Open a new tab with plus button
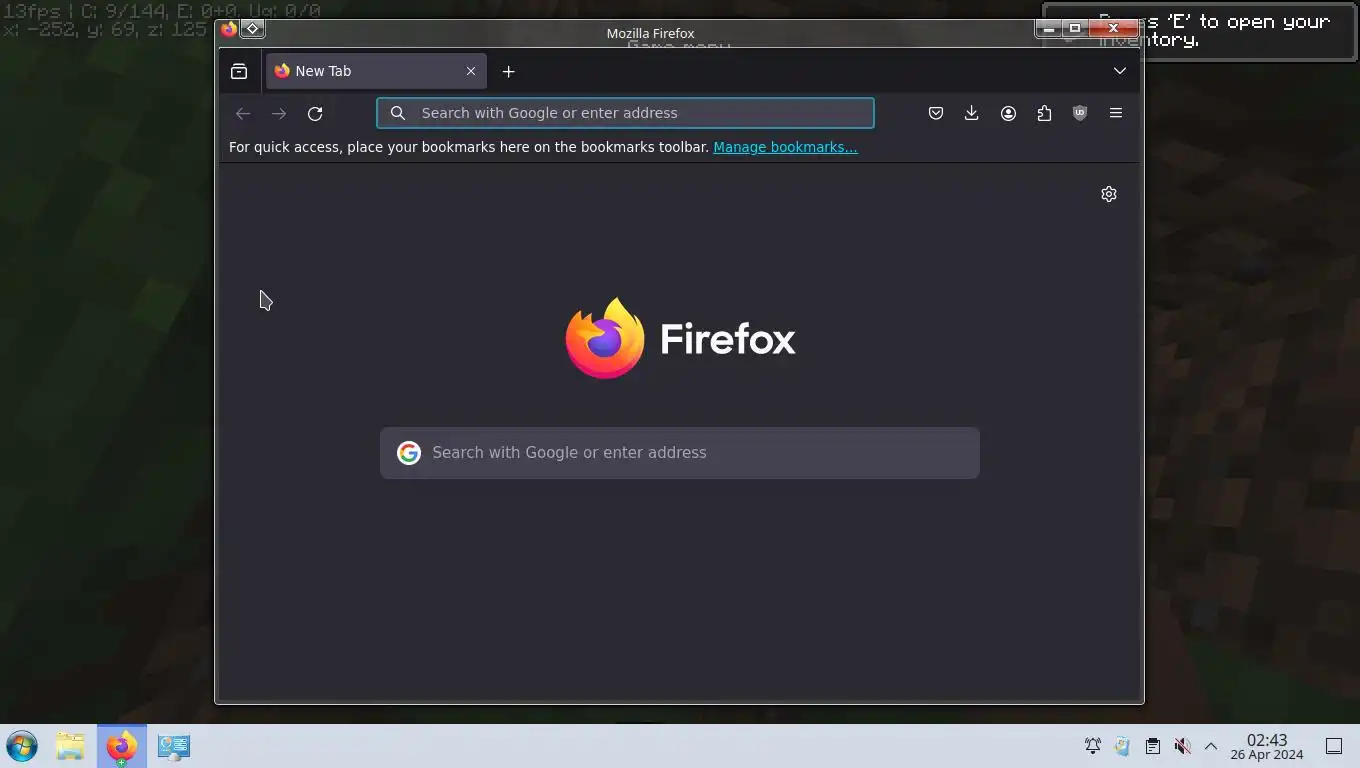Viewport: 1360px width, 768px height. (x=508, y=71)
